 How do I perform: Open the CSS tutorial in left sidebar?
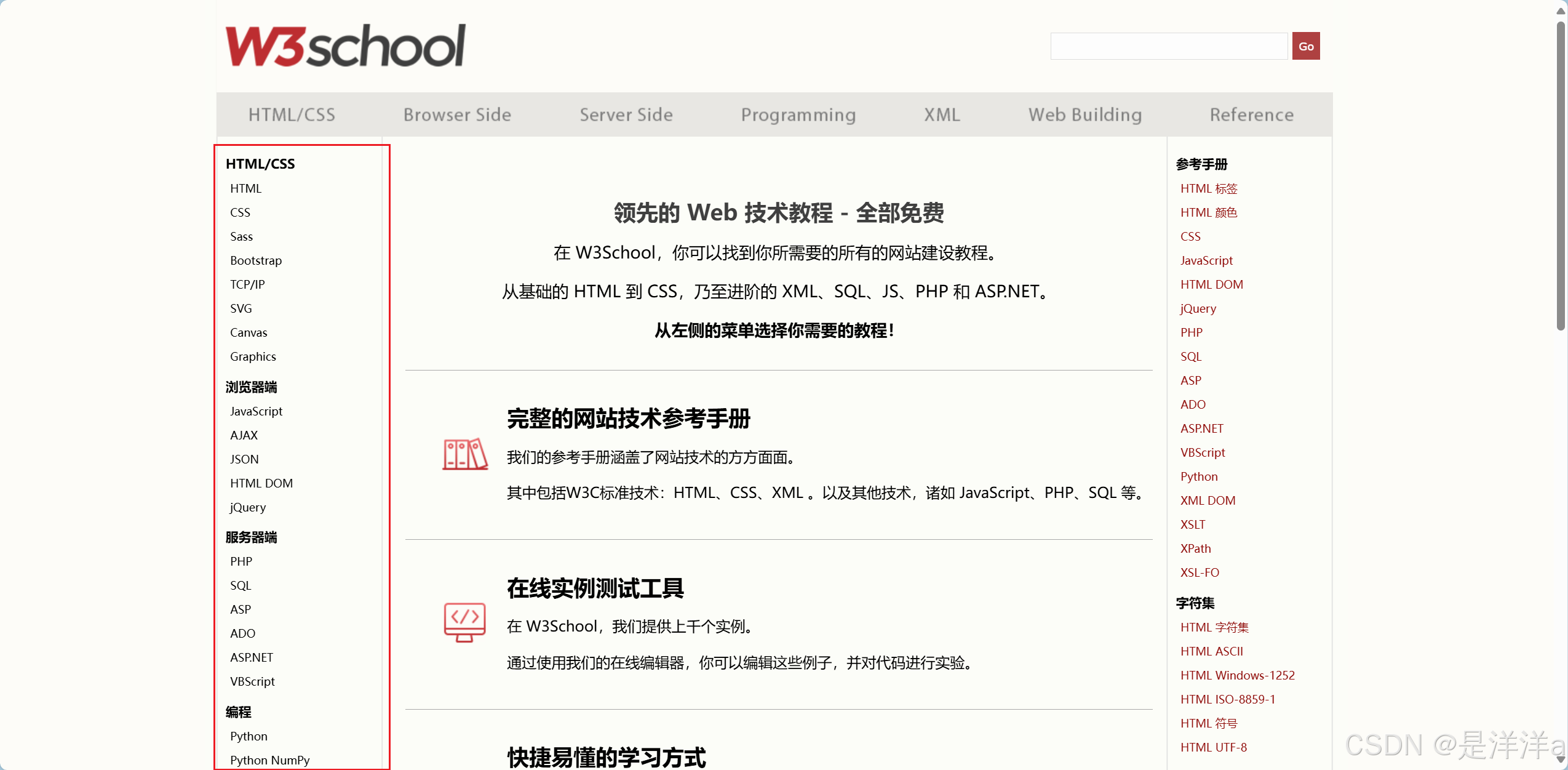240,212
